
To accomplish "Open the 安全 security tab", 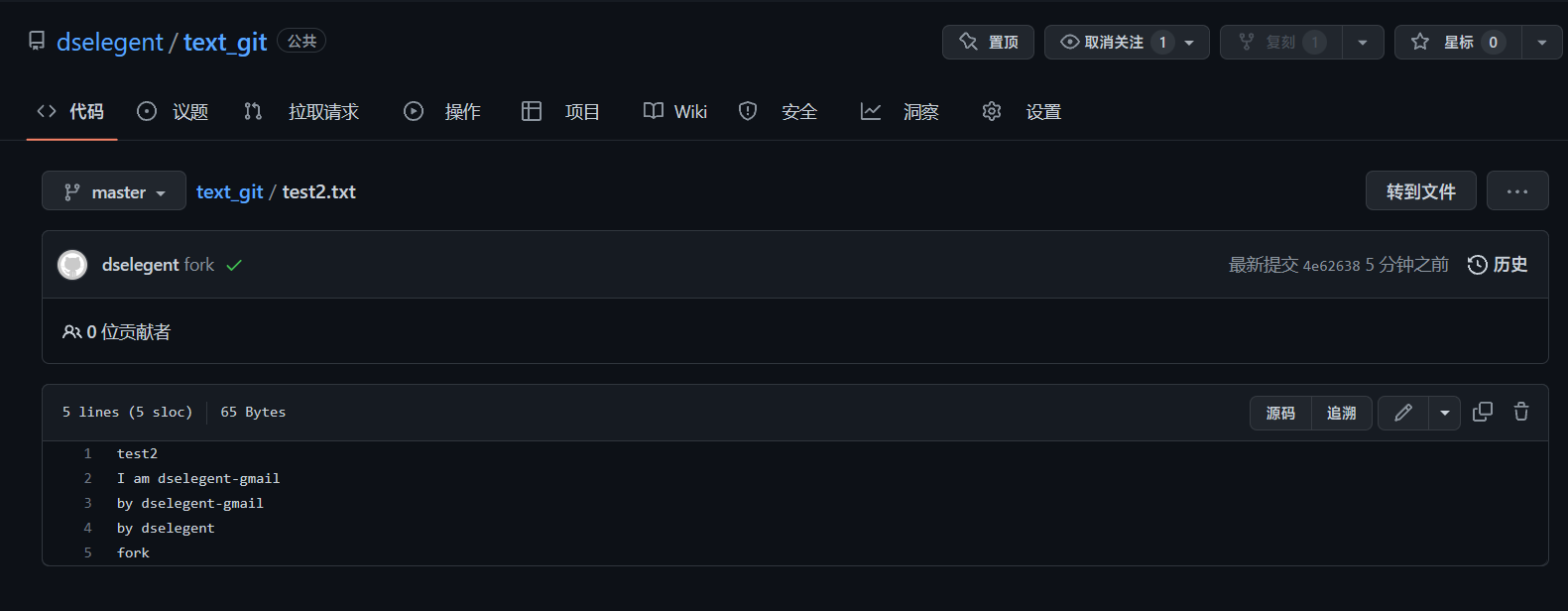I will pos(779,111).
